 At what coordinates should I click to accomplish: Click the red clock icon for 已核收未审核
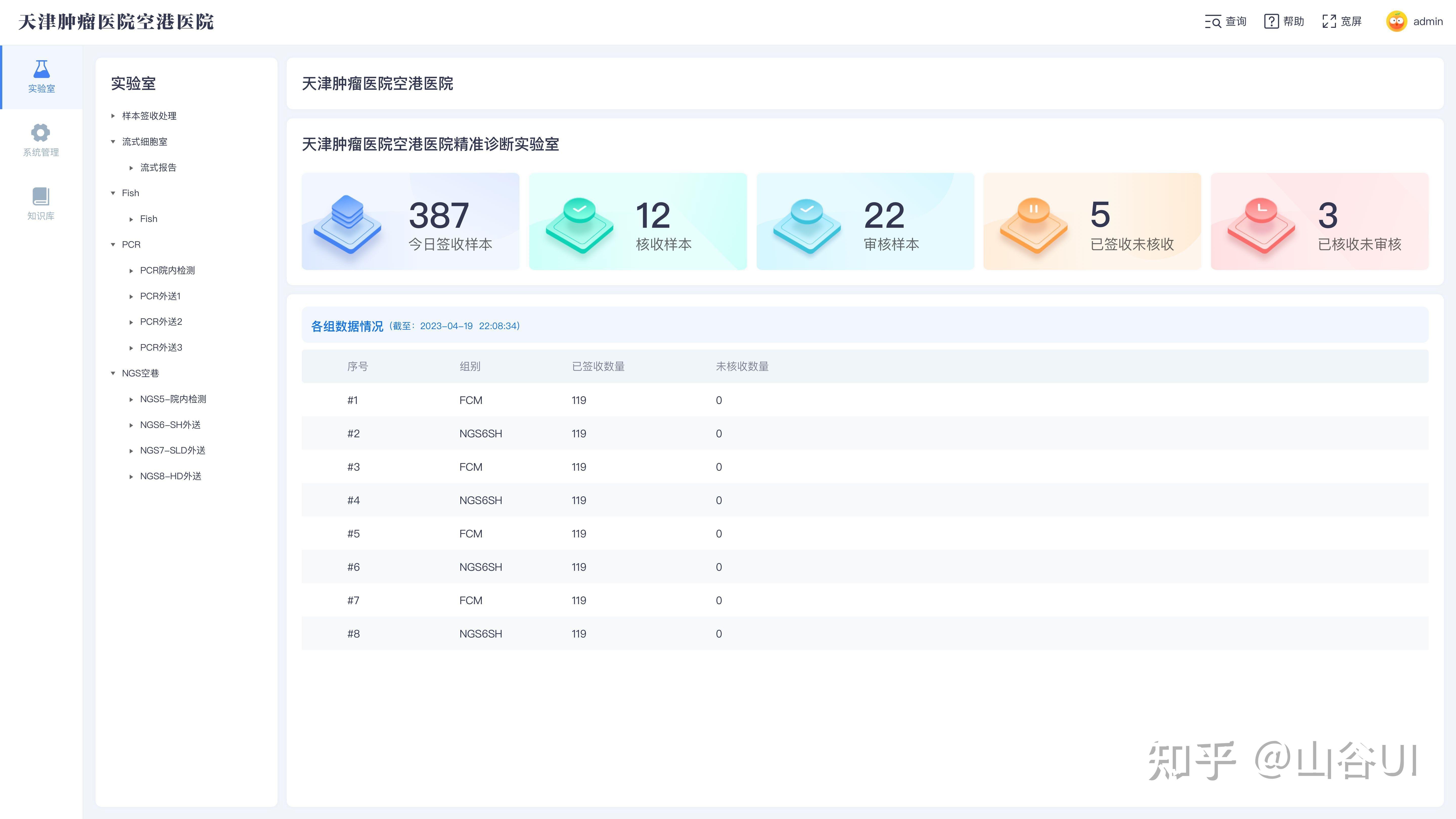click(1261, 225)
